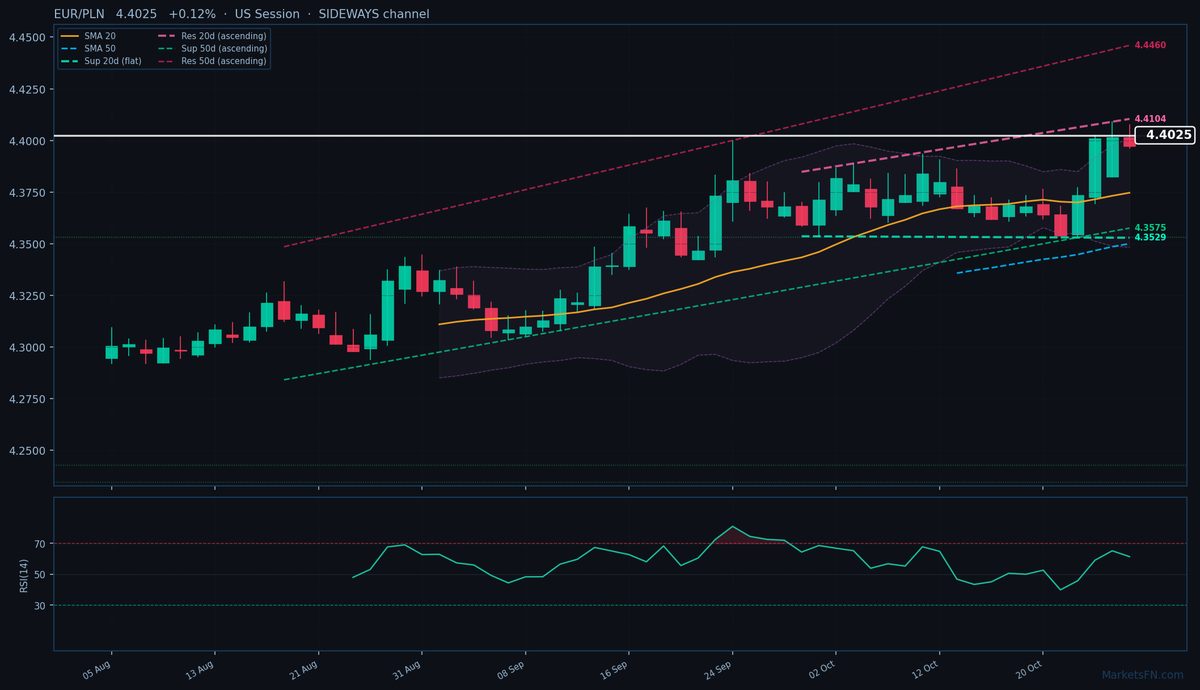Screen dimensions: 1200x690
Task: Click the RSI(14) axis title
Action: coord(22,575)
